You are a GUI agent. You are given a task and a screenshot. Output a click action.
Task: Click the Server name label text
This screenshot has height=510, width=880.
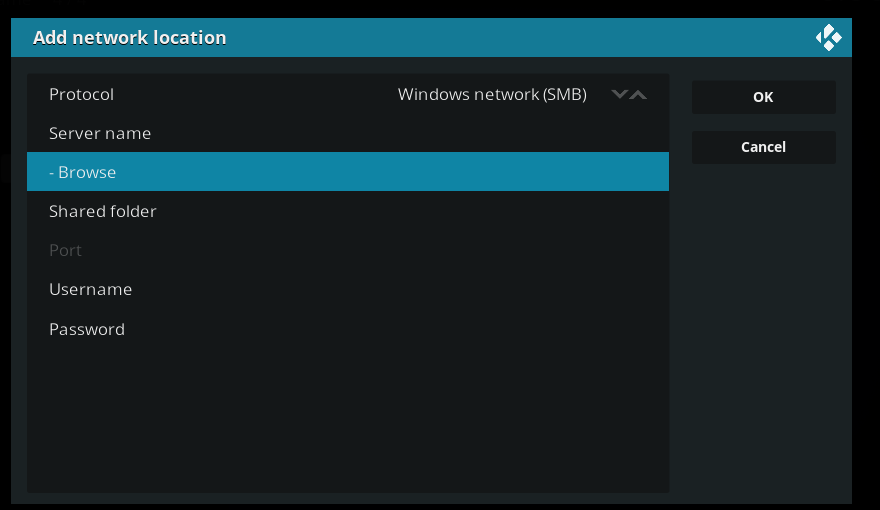coord(100,134)
